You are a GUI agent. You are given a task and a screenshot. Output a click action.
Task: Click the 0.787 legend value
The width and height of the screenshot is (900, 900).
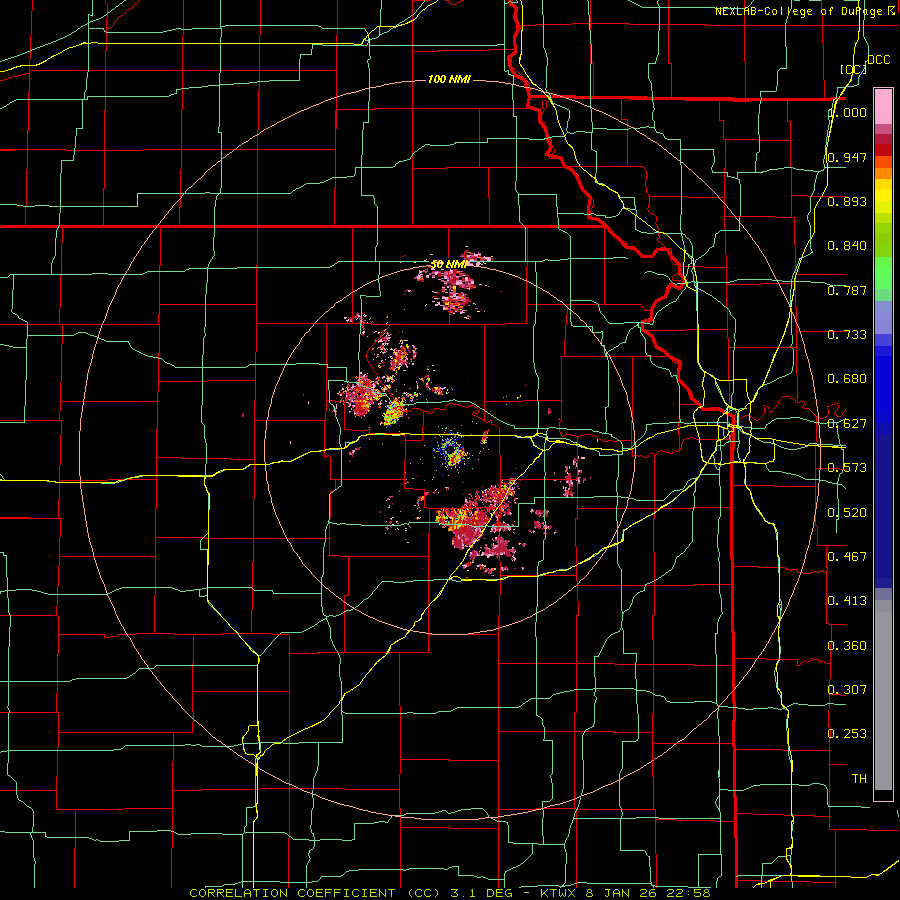[x=847, y=290]
